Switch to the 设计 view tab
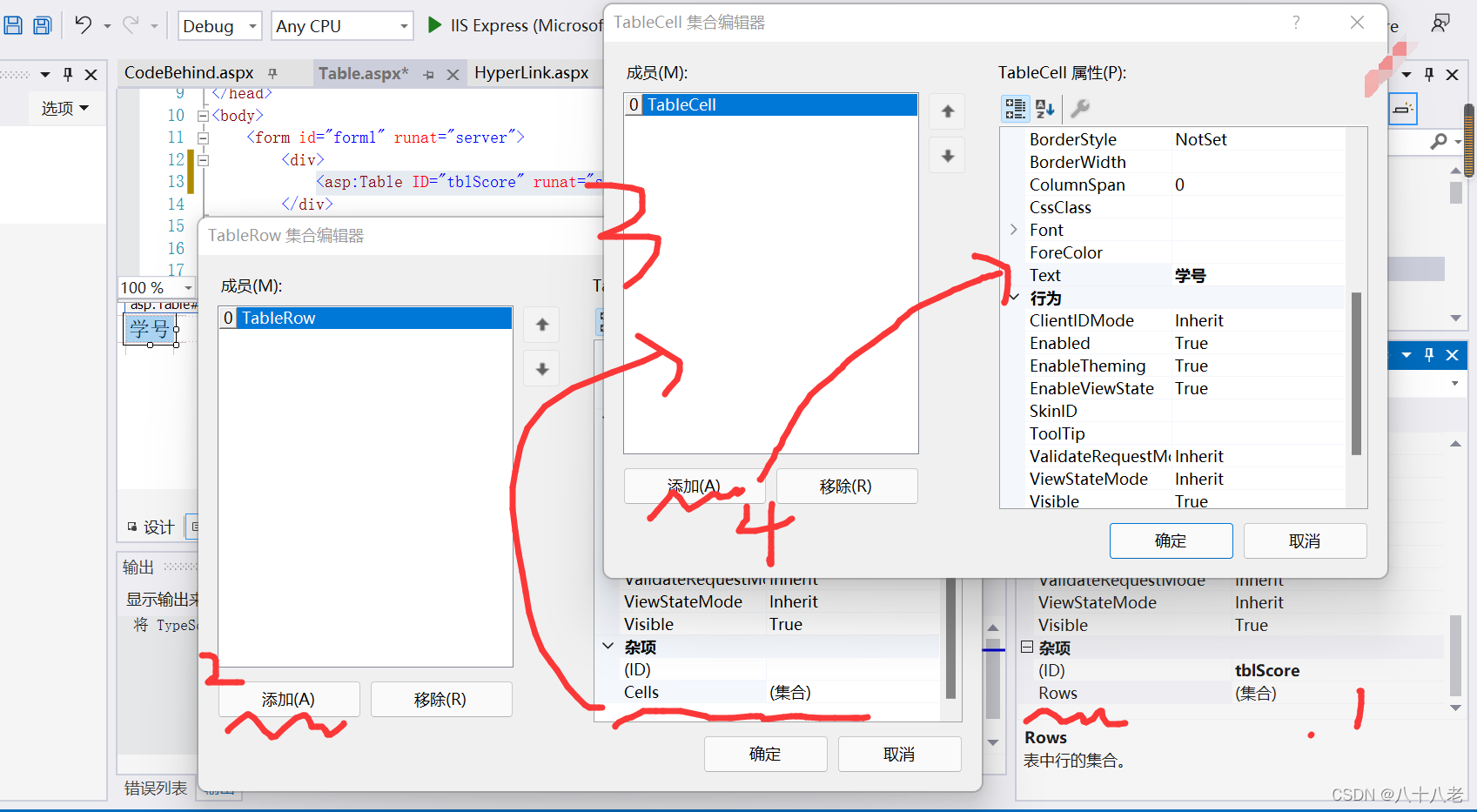 point(151,527)
